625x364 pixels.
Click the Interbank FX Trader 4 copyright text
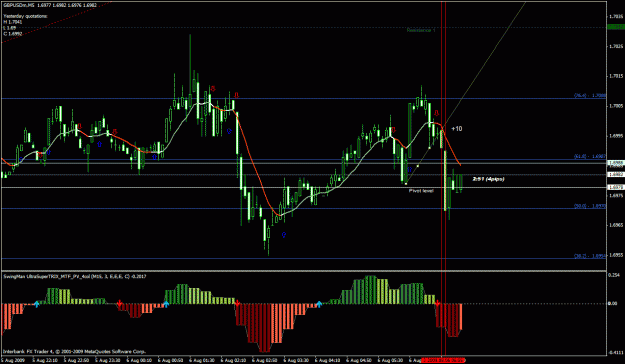75,352
